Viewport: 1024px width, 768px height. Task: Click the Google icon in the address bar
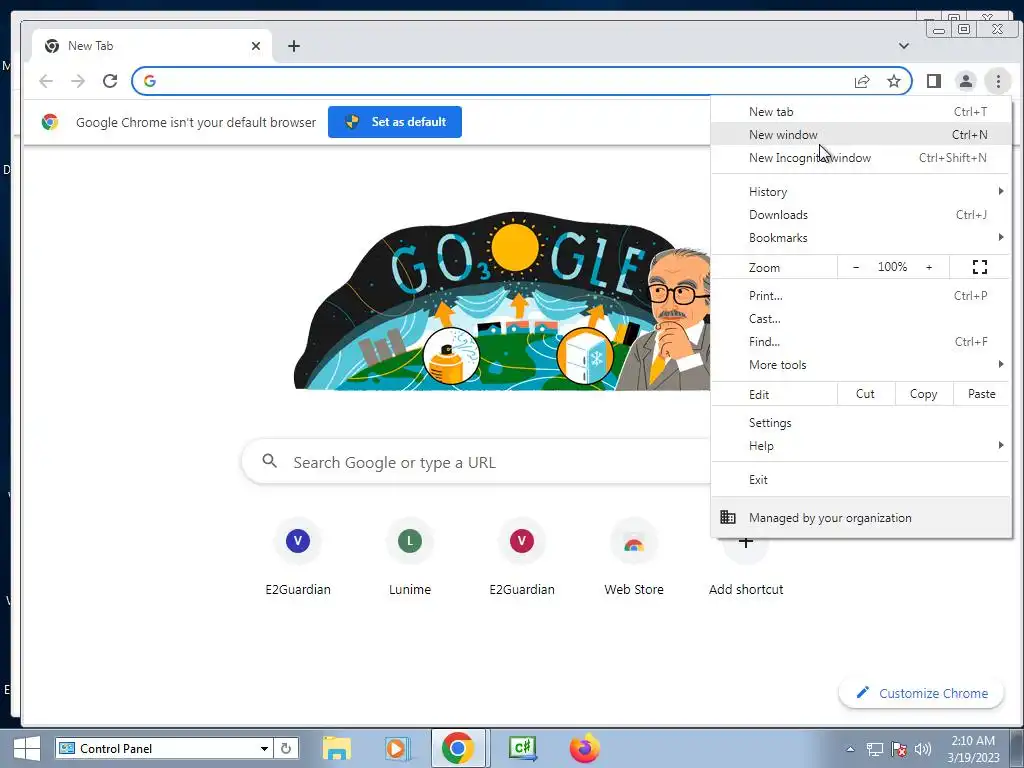(x=150, y=81)
